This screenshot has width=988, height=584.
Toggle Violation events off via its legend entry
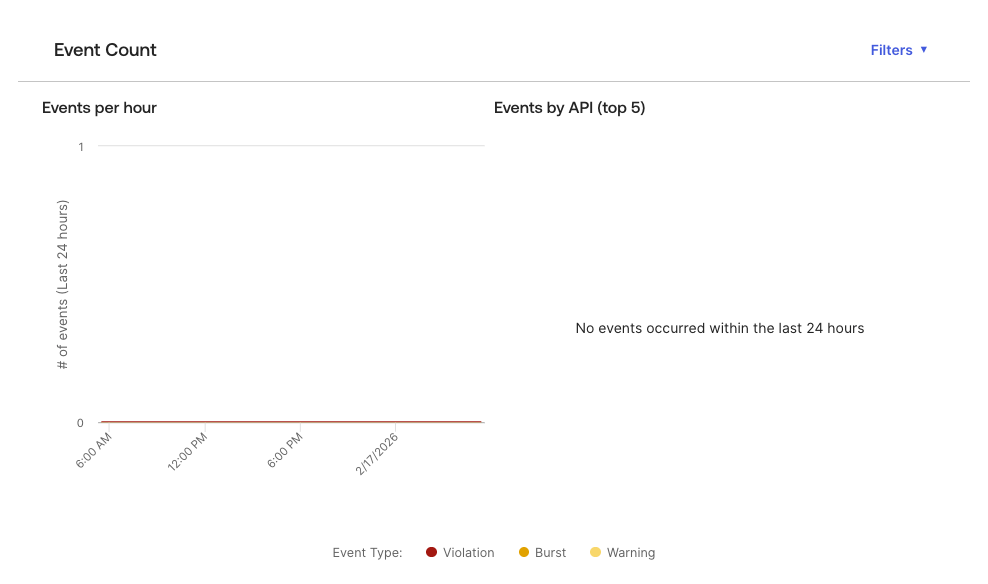(469, 552)
